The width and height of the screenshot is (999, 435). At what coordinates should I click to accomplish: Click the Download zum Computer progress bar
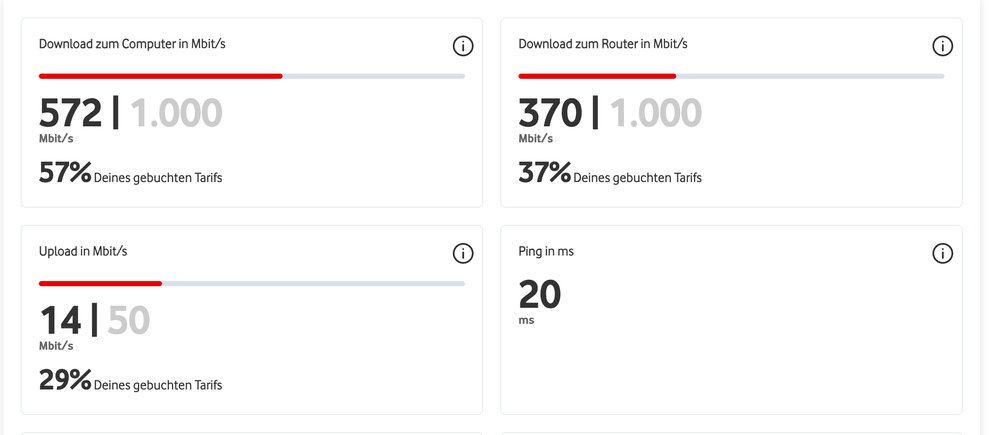tap(251, 76)
